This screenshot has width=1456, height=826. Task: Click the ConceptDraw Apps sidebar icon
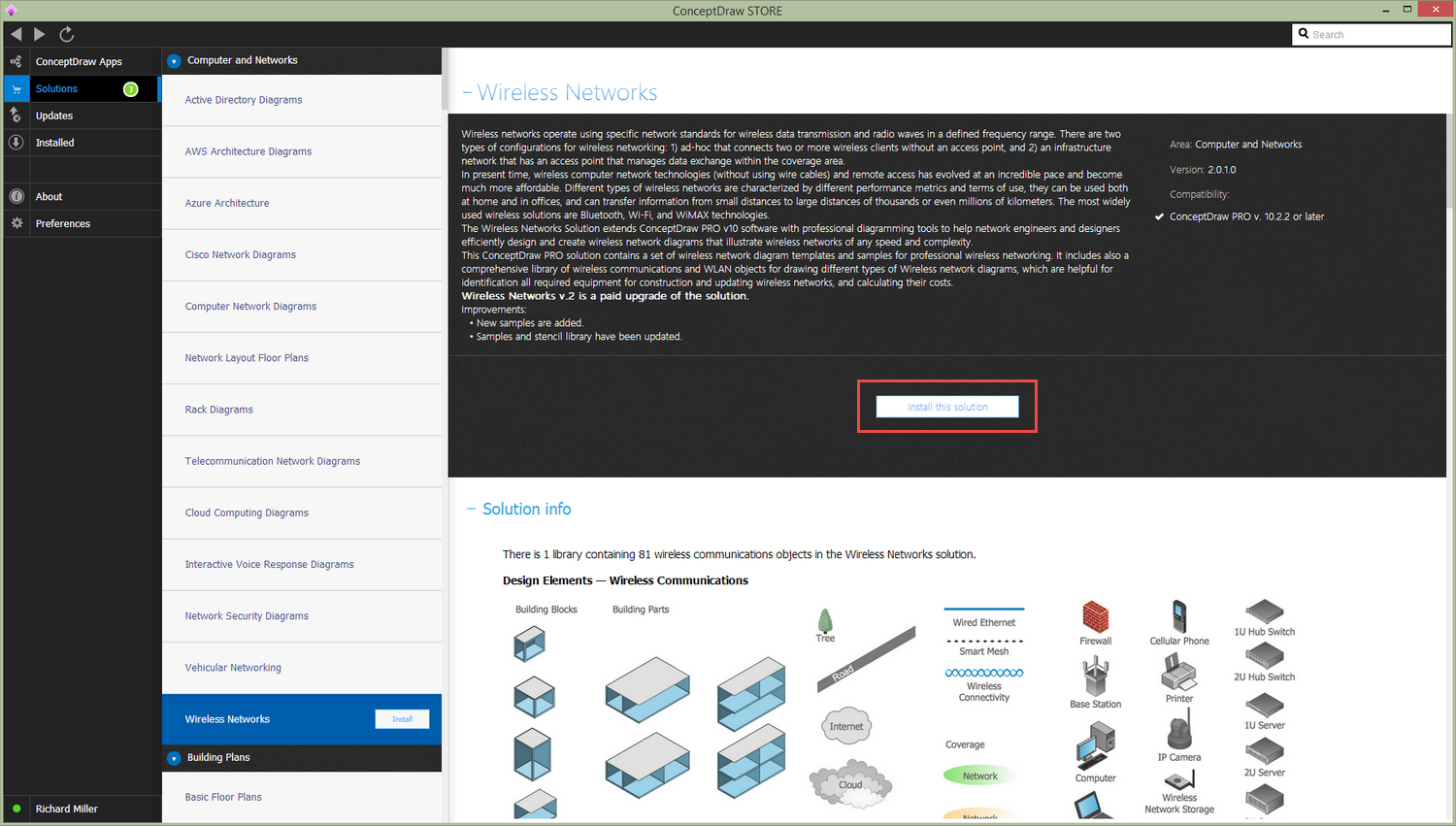[x=17, y=61]
